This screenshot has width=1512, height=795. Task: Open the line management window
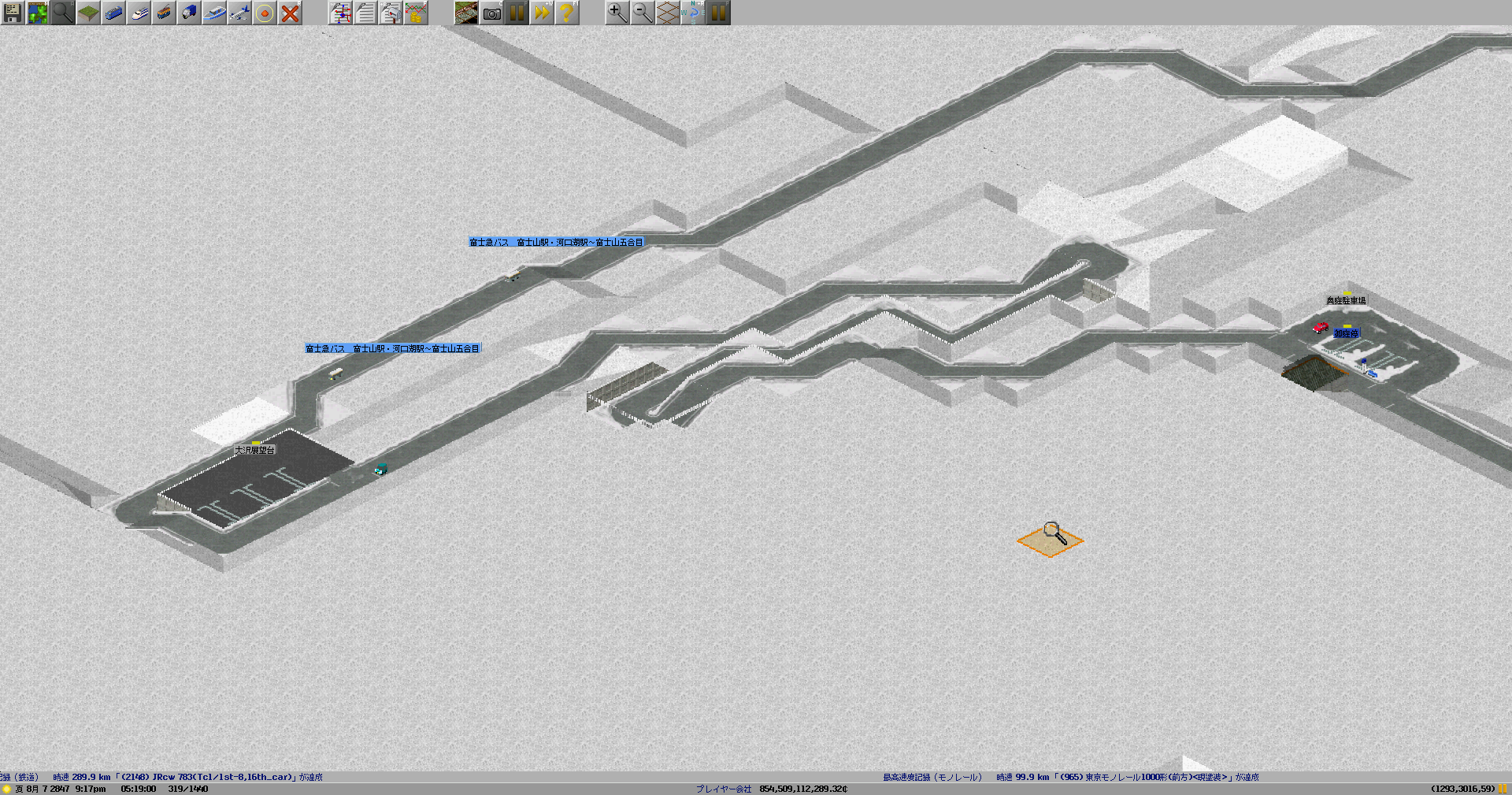[340, 13]
